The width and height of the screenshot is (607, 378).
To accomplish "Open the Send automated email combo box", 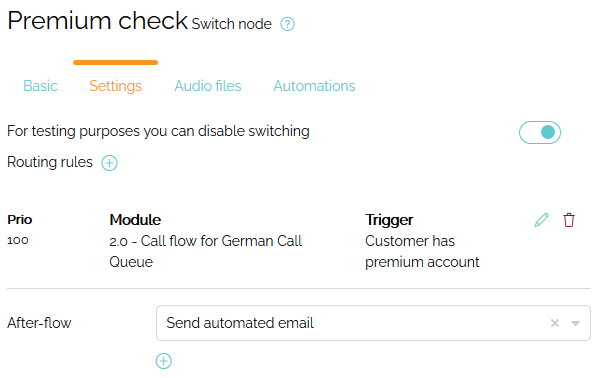I will 373,323.
